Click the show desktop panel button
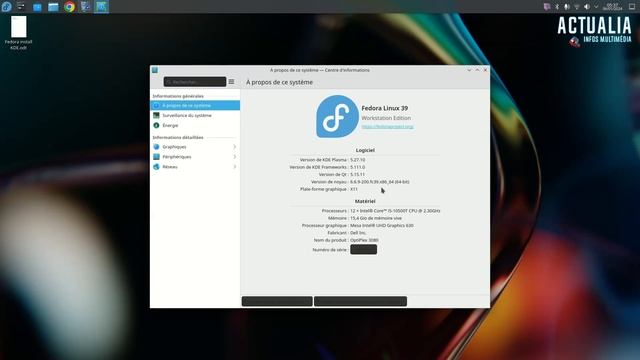This screenshot has width=640, height=360. [x=632, y=7]
